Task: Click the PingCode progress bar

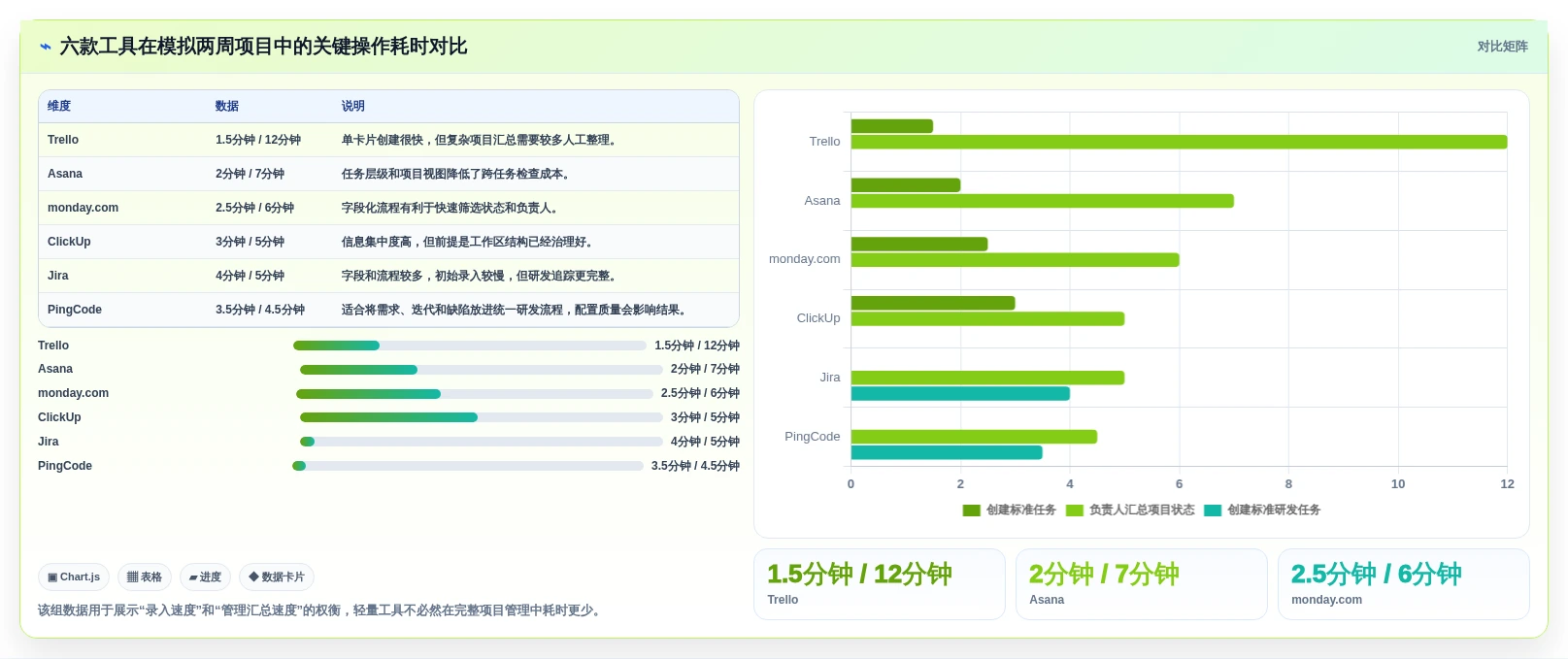Action: tap(468, 466)
